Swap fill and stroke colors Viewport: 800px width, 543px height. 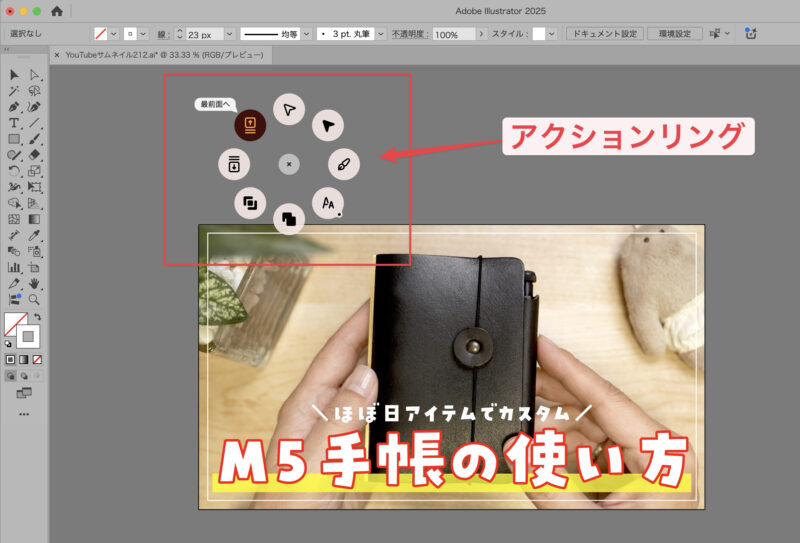(37, 317)
